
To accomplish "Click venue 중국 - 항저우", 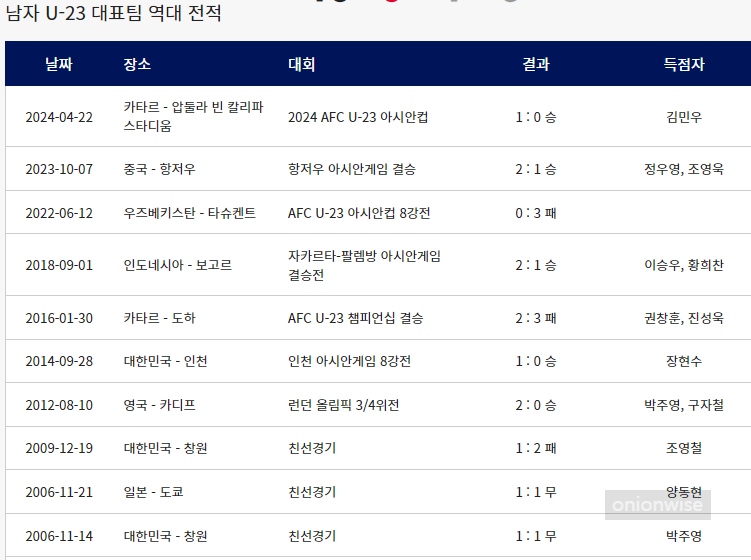I will (x=159, y=169).
